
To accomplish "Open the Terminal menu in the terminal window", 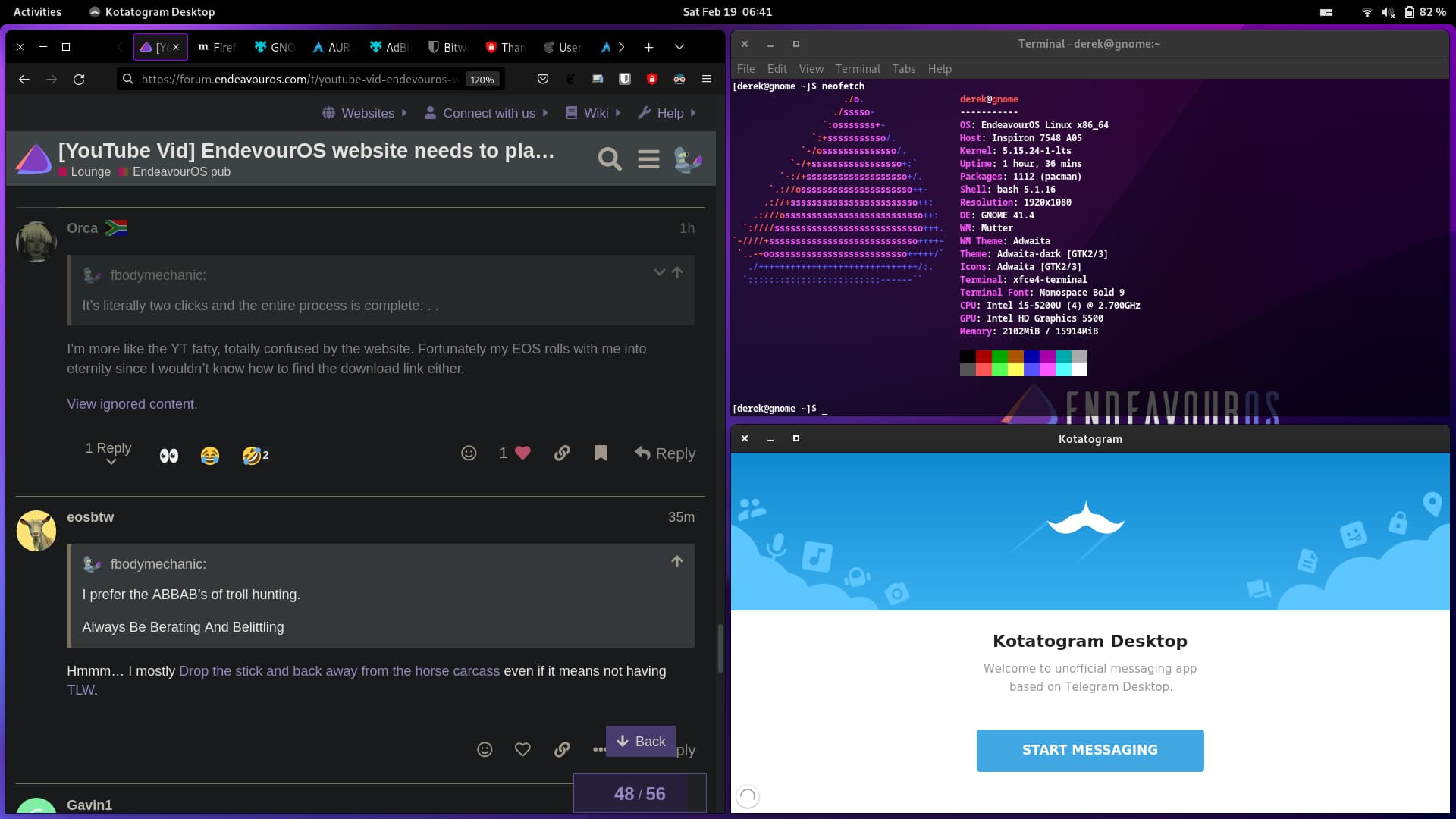I will [x=858, y=68].
